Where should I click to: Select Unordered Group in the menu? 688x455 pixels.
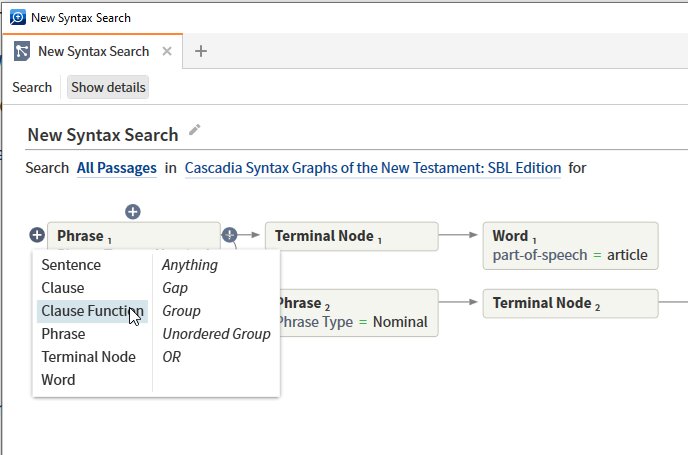pos(216,334)
